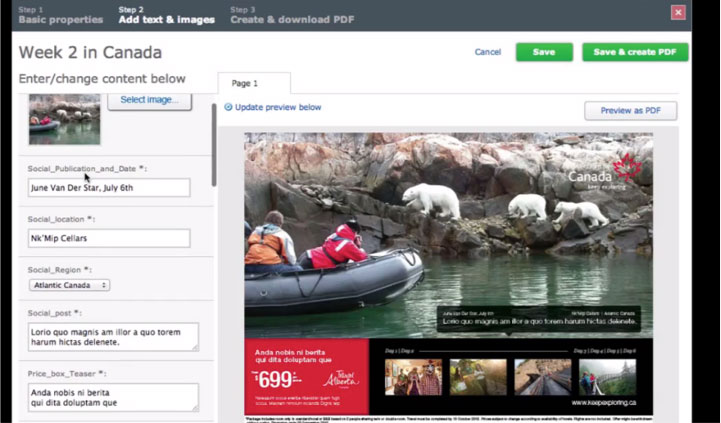Click the refresh icon beside Update preview below
The image size is (721, 423).
coord(228,107)
